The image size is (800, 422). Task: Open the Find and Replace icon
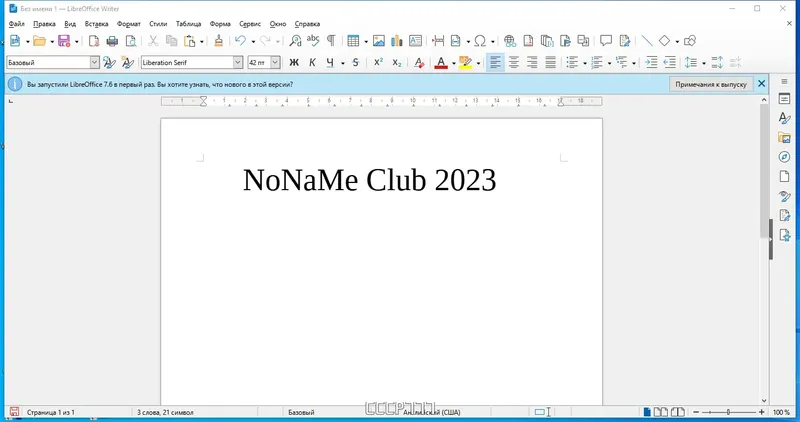(x=295, y=41)
